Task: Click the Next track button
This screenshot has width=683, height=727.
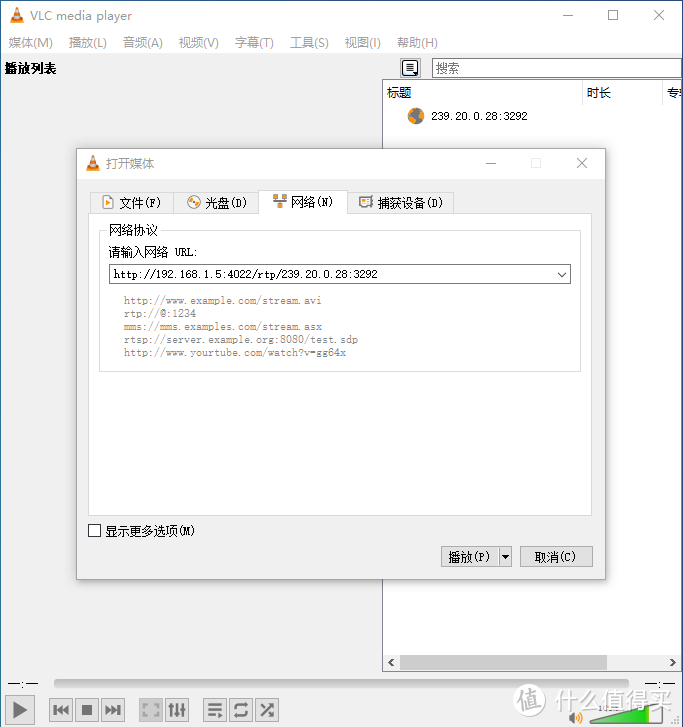Action: (x=113, y=710)
